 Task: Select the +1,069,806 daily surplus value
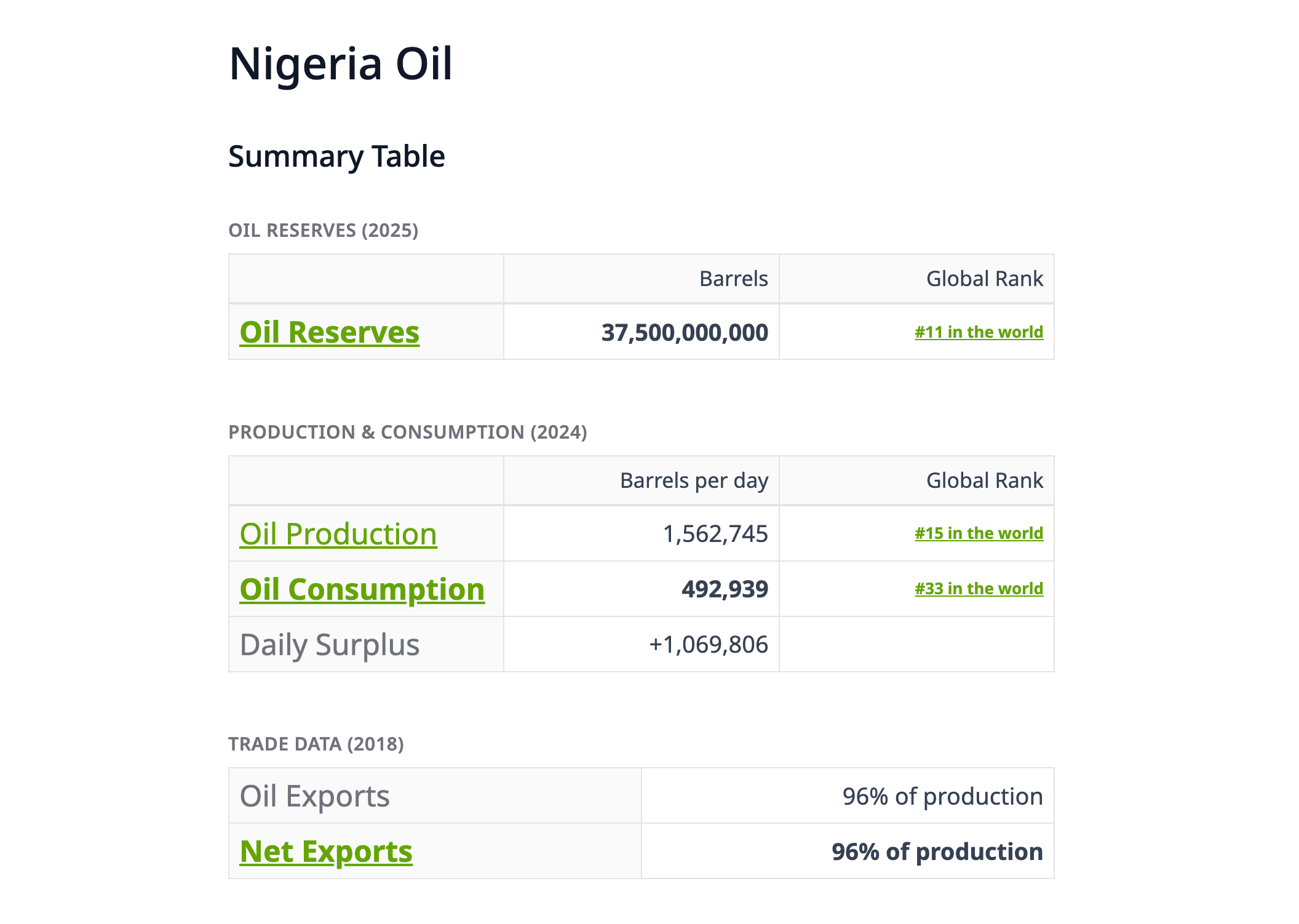click(708, 645)
